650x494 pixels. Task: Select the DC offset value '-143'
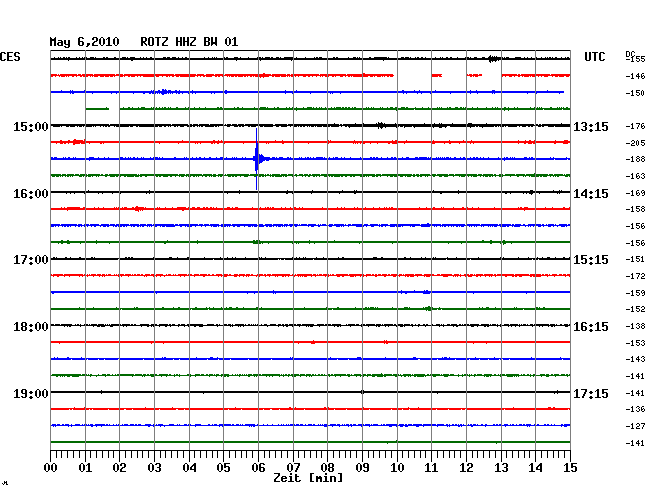pos(635,359)
